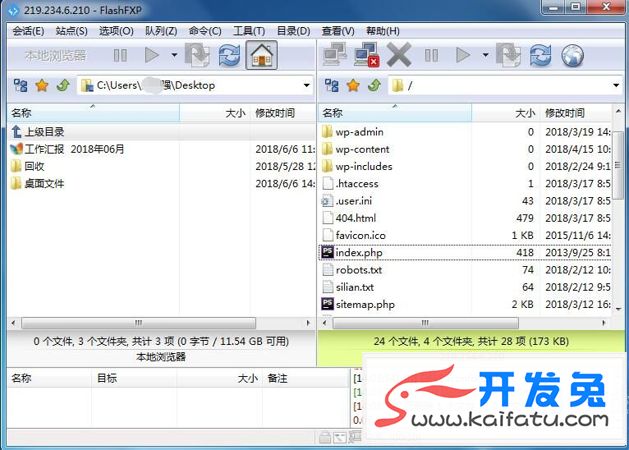The height and width of the screenshot is (450, 629).
Task: Open the 命令(C) menu
Action: [x=205, y=31]
